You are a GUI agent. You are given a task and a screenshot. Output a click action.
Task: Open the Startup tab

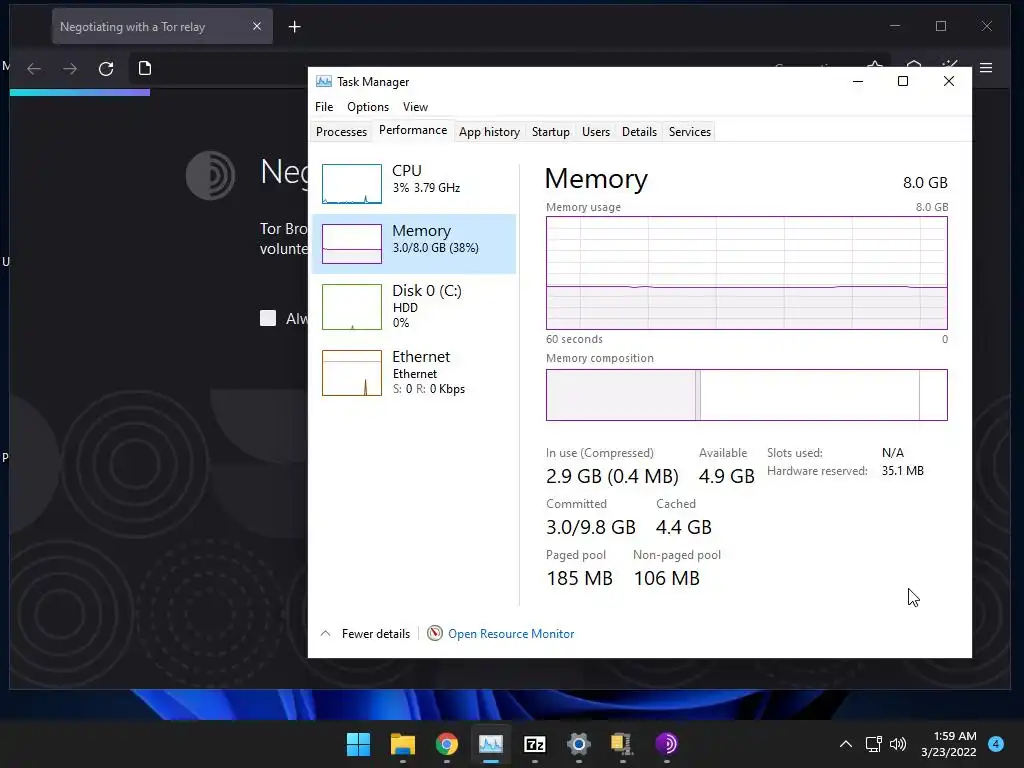pyautogui.click(x=551, y=131)
